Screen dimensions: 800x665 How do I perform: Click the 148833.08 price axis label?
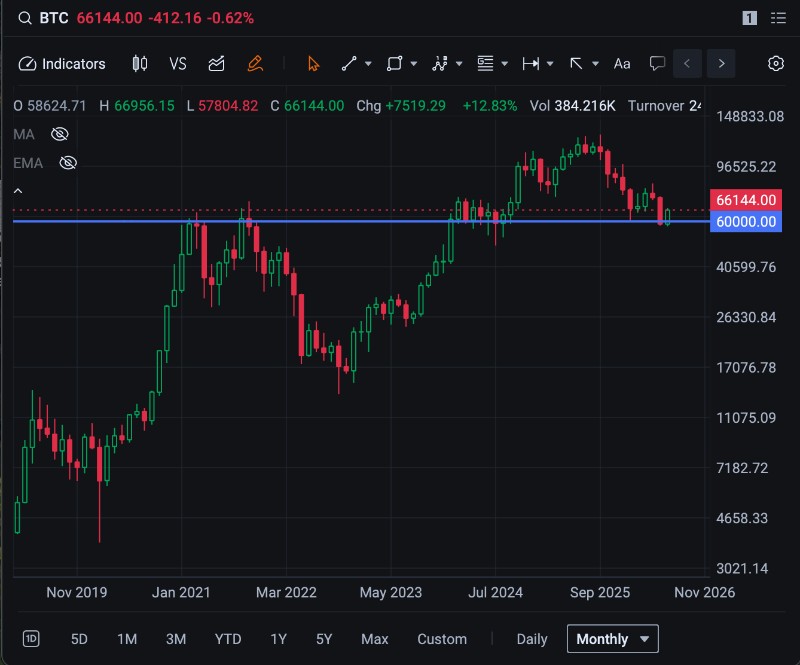click(x=749, y=116)
